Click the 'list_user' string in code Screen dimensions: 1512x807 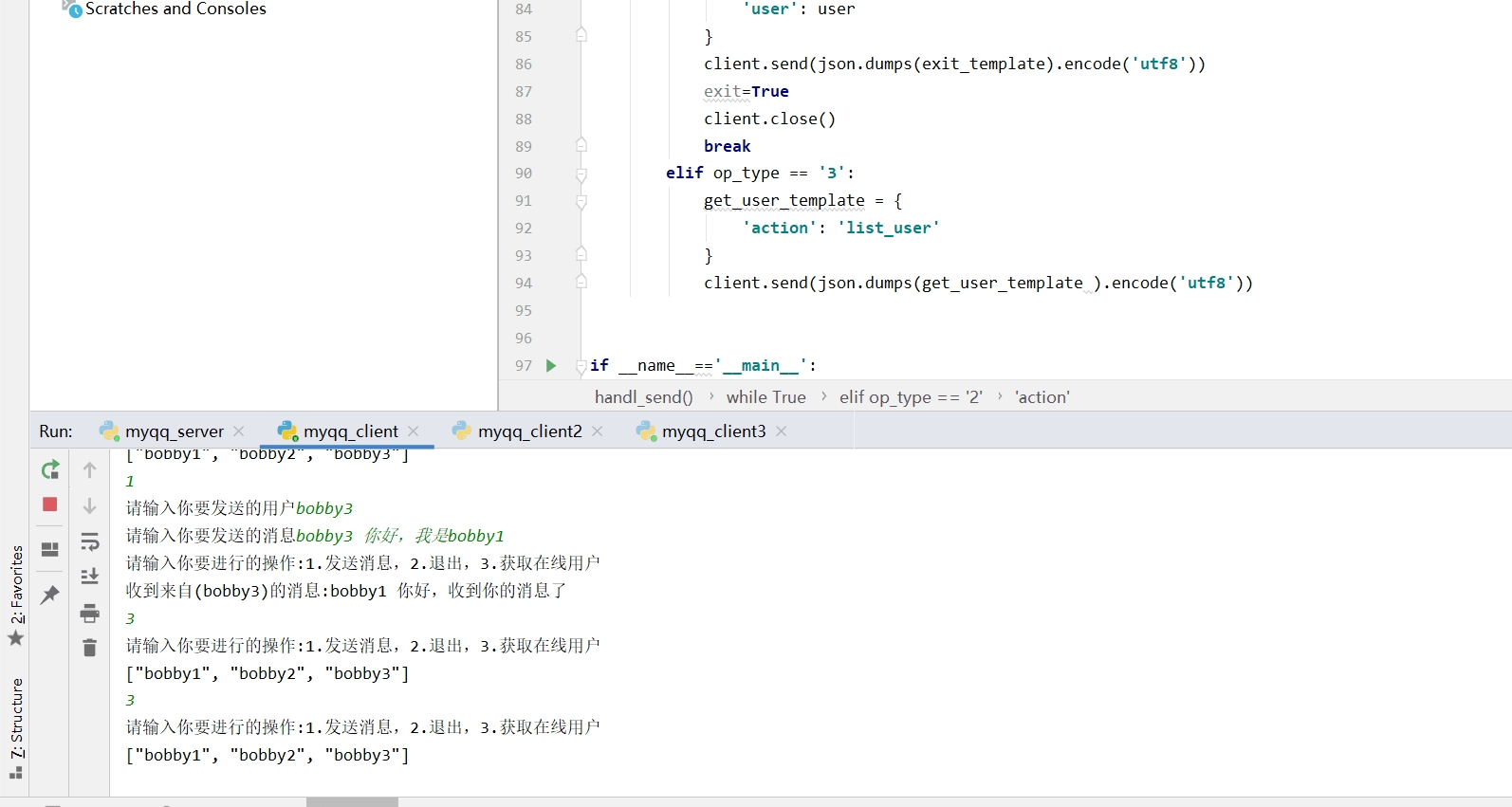pos(889,228)
